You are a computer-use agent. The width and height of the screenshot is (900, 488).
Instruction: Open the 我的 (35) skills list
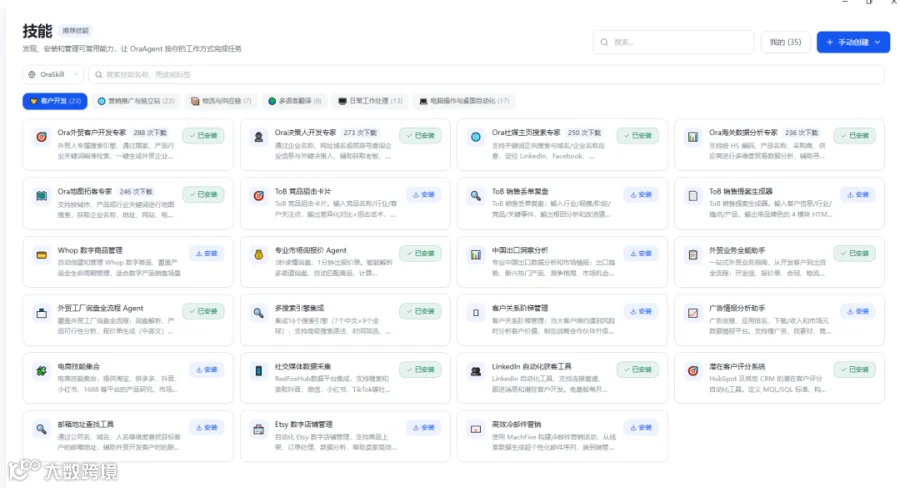pos(785,42)
